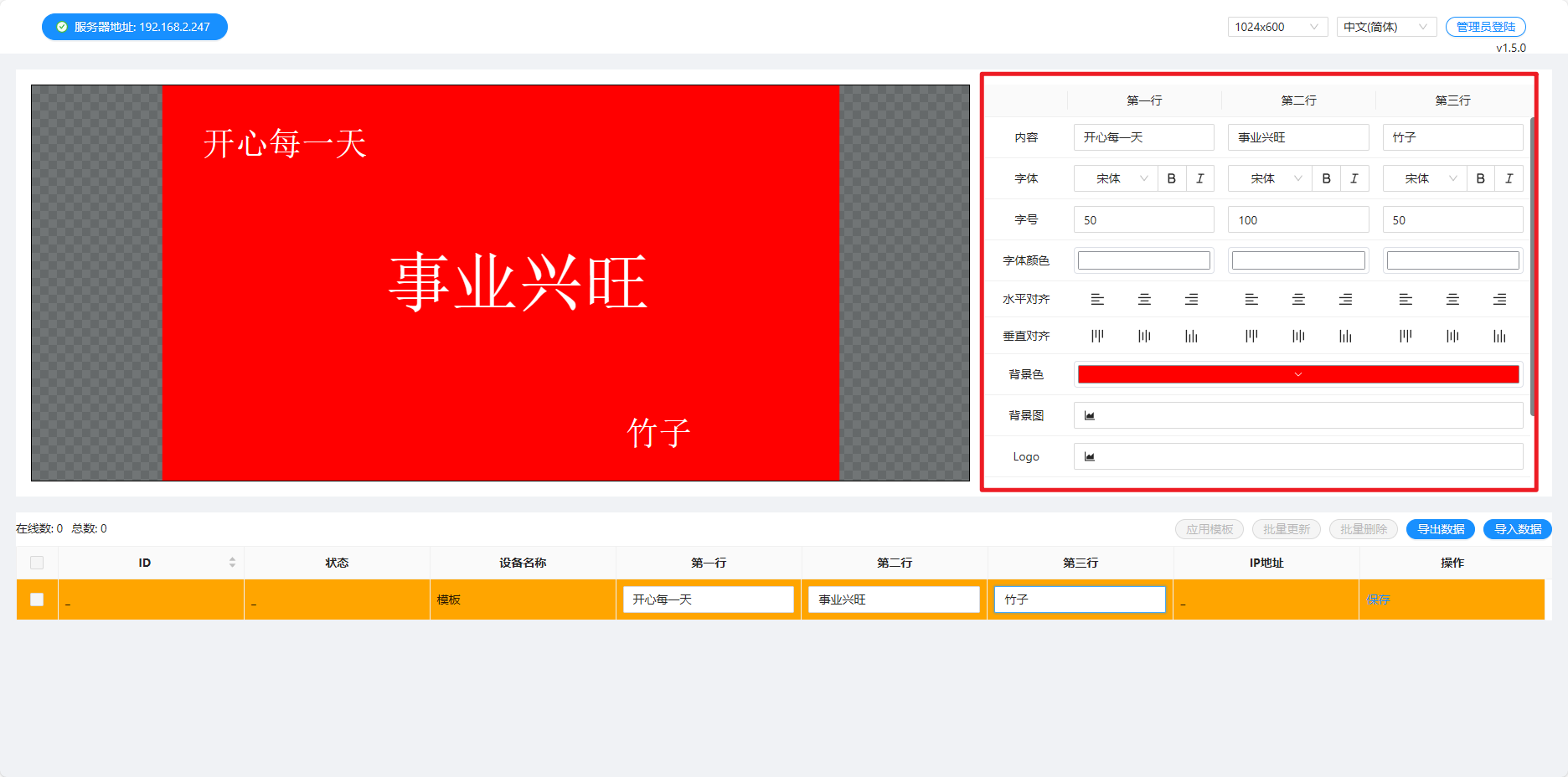
Task: Click the 导出数据 export button
Action: click(x=1440, y=529)
